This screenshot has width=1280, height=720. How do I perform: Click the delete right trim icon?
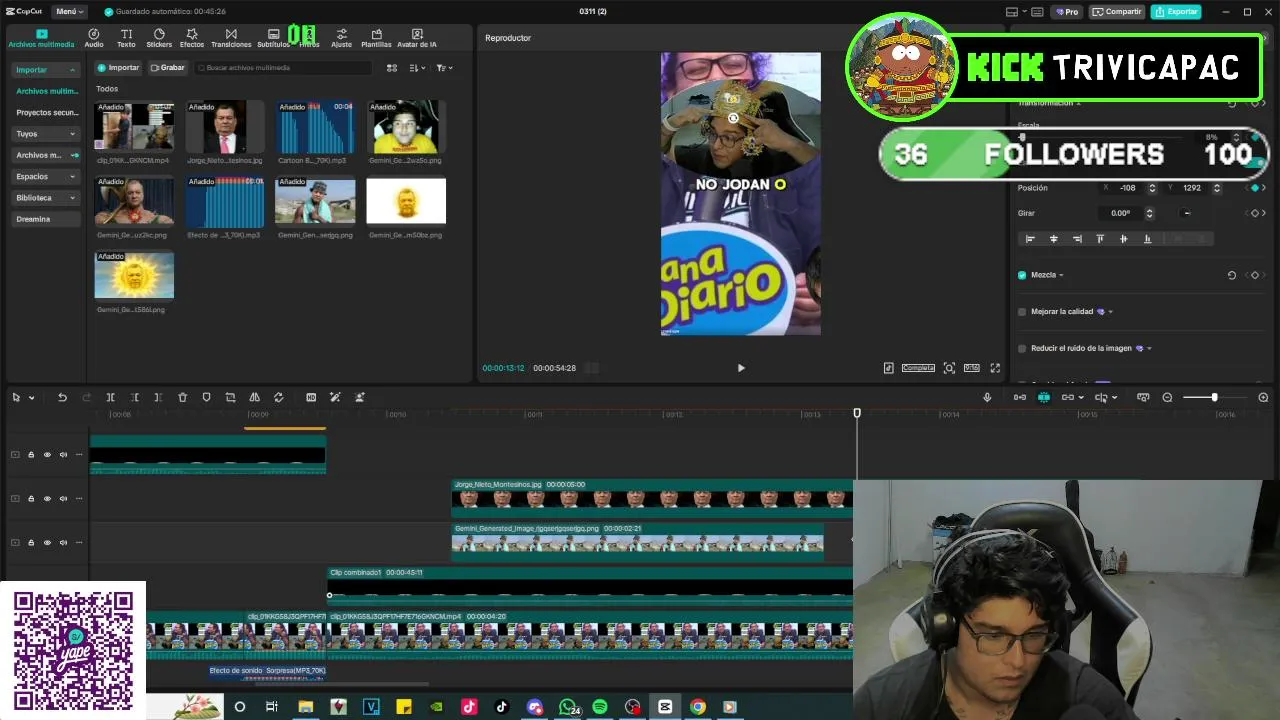click(158, 397)
